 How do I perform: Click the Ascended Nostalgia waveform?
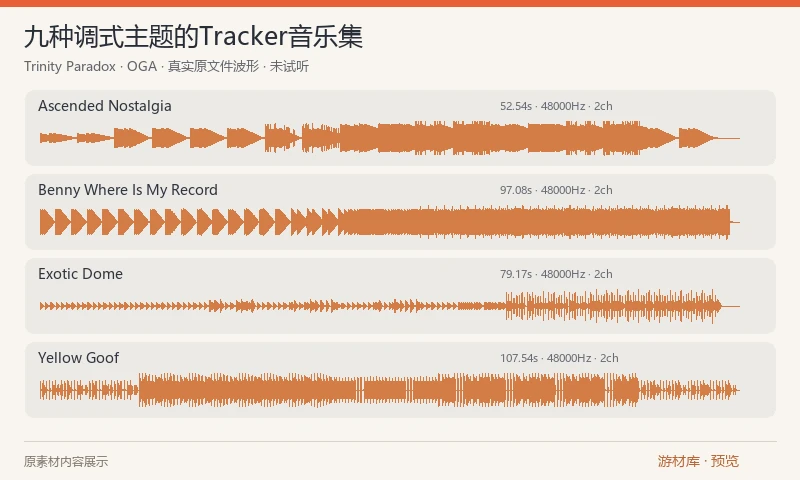[390, 138]
